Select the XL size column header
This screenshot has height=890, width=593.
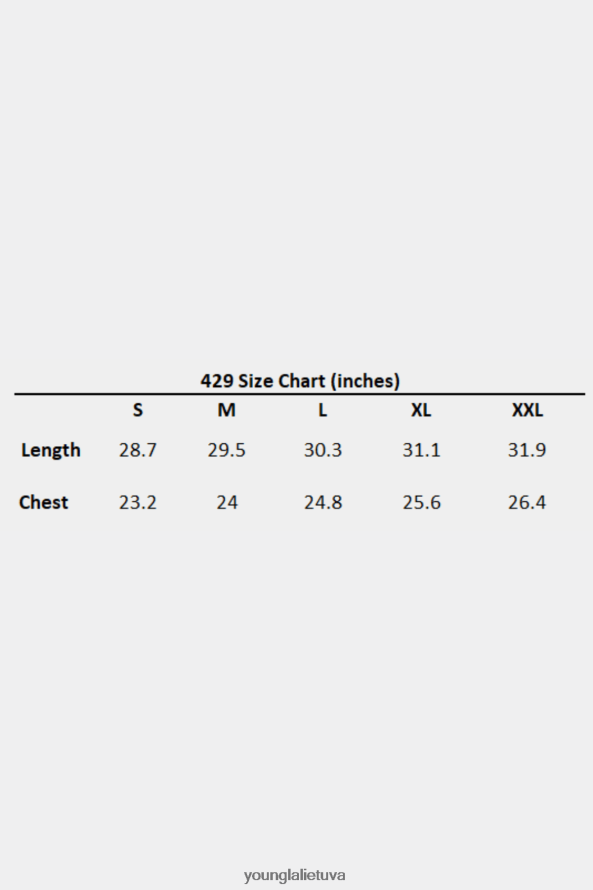click(421, 410)
